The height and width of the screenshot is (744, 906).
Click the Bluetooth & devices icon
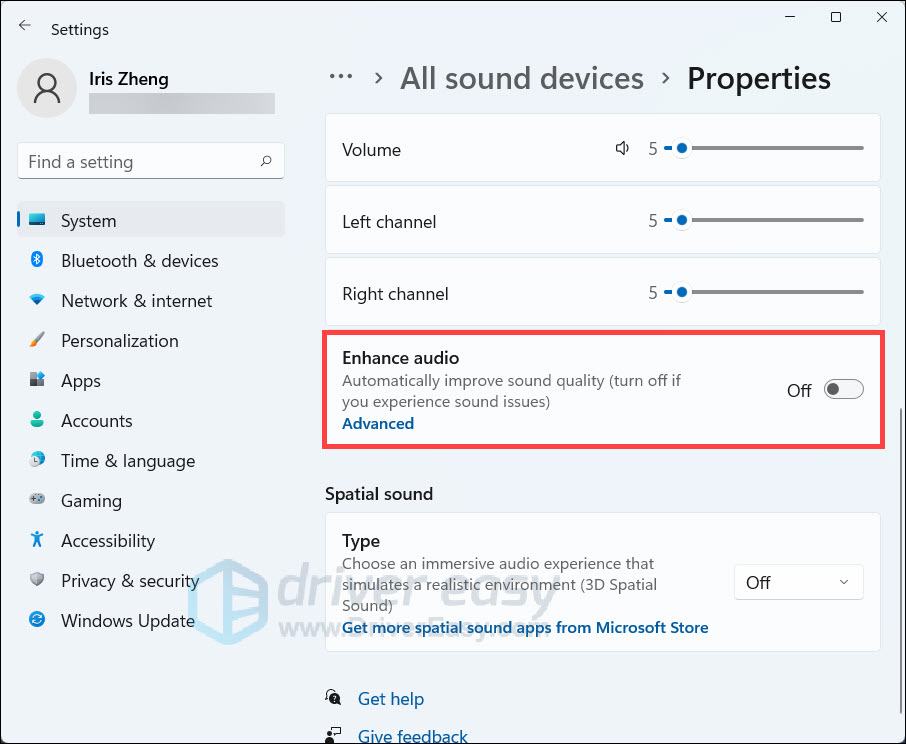click(x=37, y=260)
